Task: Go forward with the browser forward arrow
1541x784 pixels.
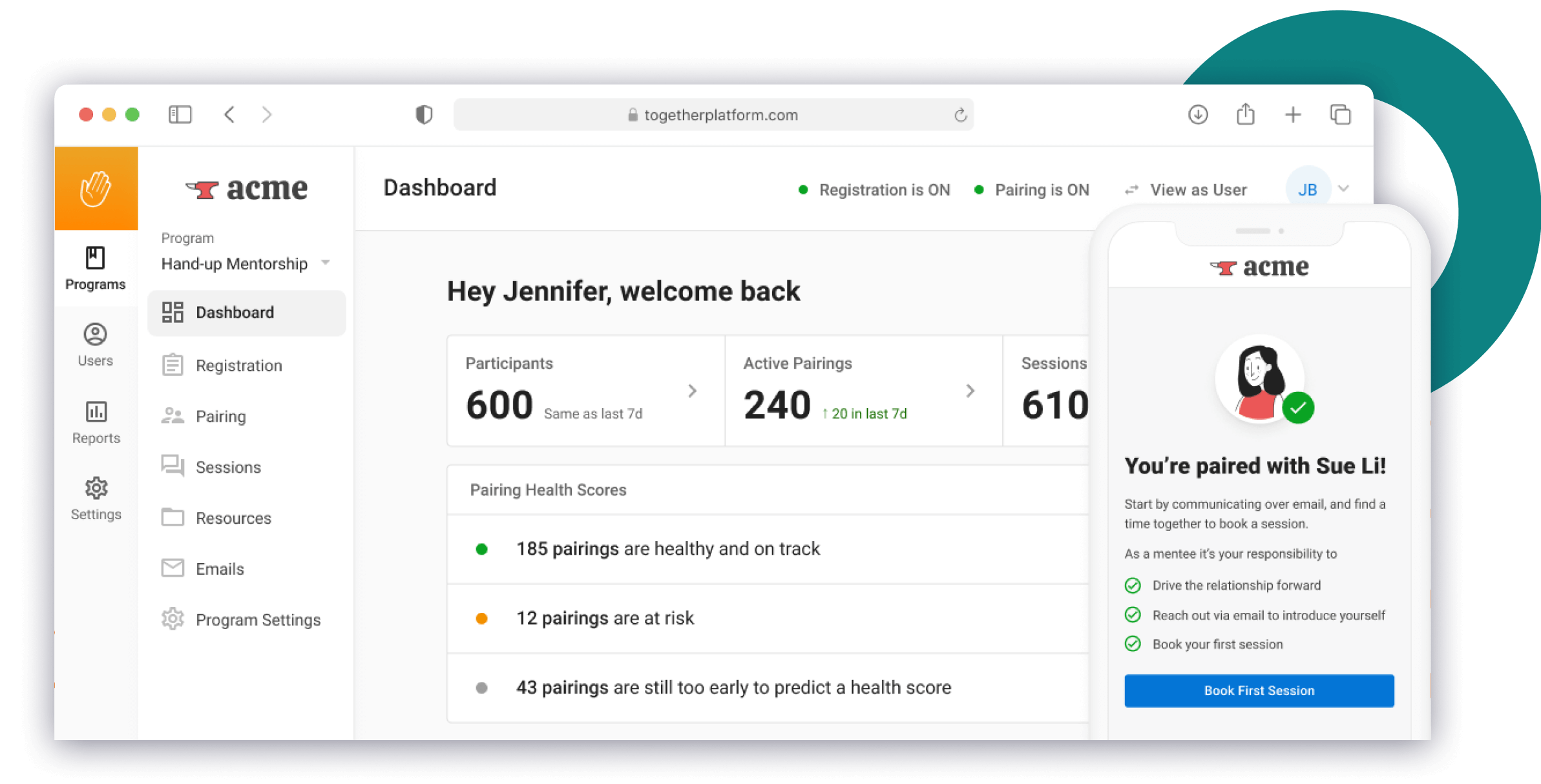Action: click(267, 115)
